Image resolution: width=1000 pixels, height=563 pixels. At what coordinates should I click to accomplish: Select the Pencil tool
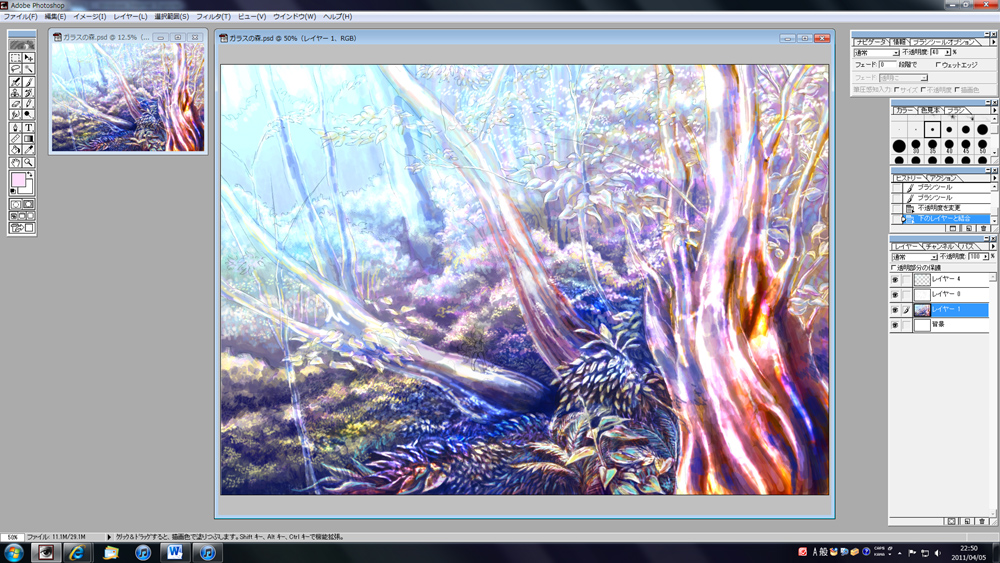(29, 103)
